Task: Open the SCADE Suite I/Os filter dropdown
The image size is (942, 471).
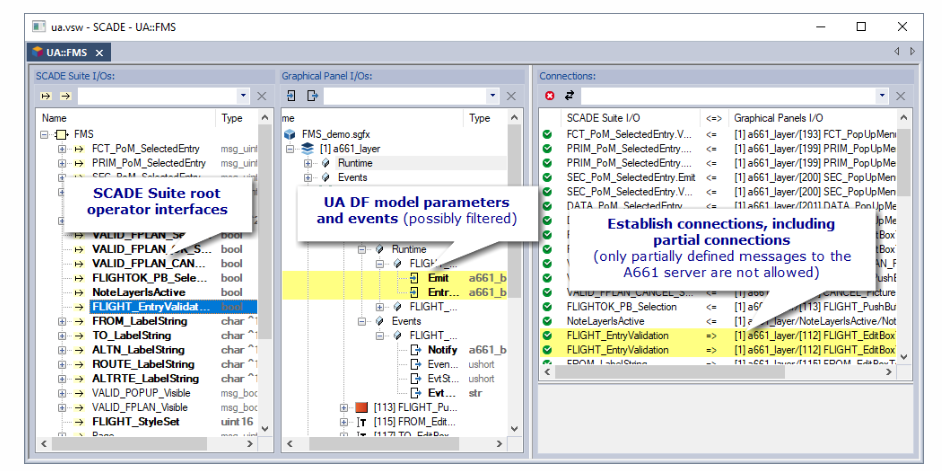Action: (243, 96)
